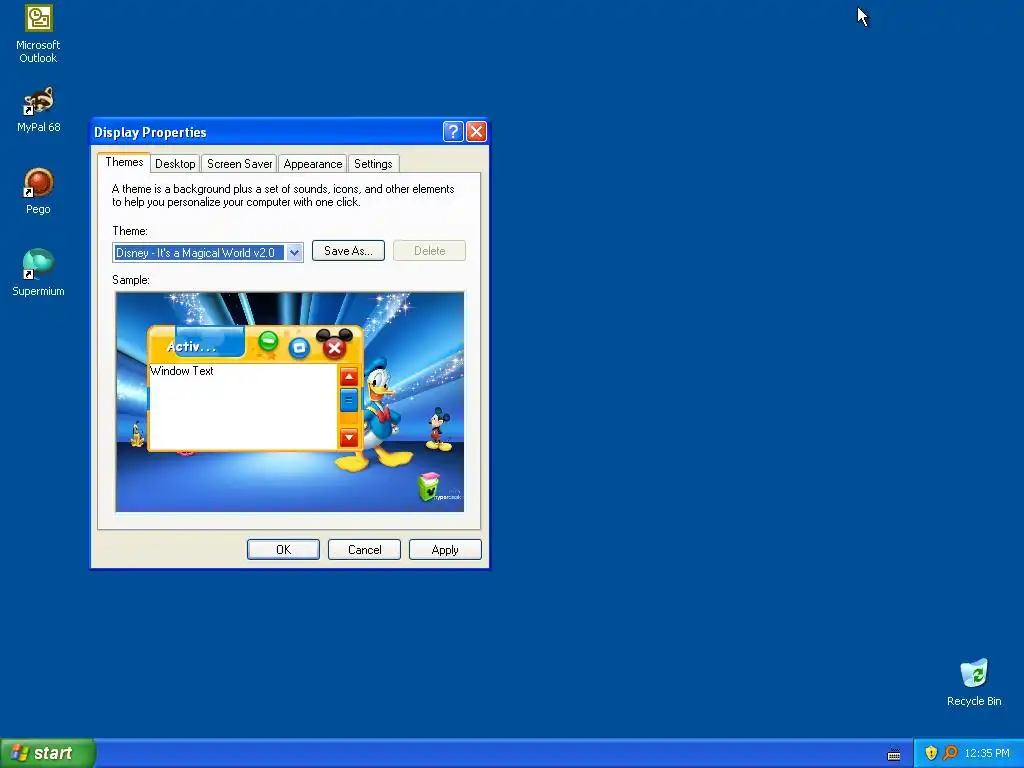Screen dimensions: 1024x768
Task: Click the dialog's question-mark Help button
Action: [453, 132]
